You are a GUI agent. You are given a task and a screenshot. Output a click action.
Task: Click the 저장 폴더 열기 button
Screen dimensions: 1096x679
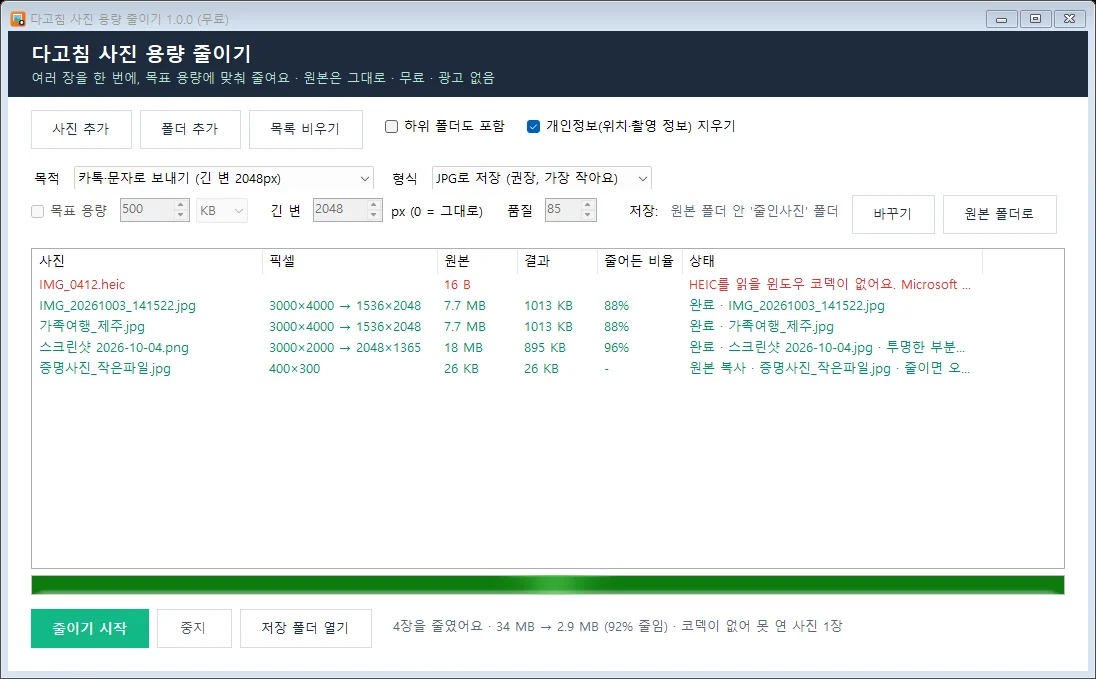pyautogui.click(x=305, y=628)
